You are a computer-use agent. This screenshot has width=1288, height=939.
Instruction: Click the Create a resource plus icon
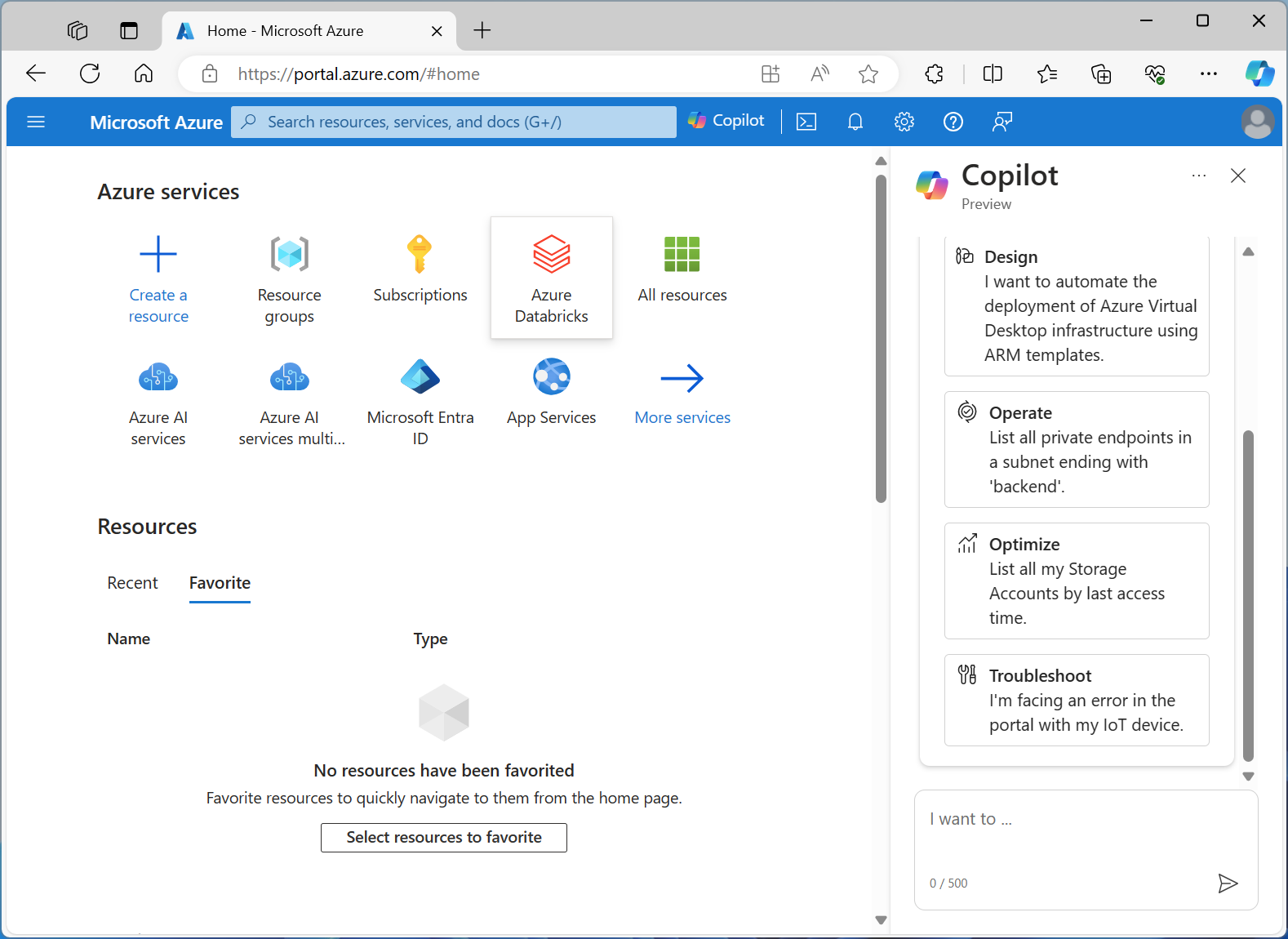tap(158, 254)
